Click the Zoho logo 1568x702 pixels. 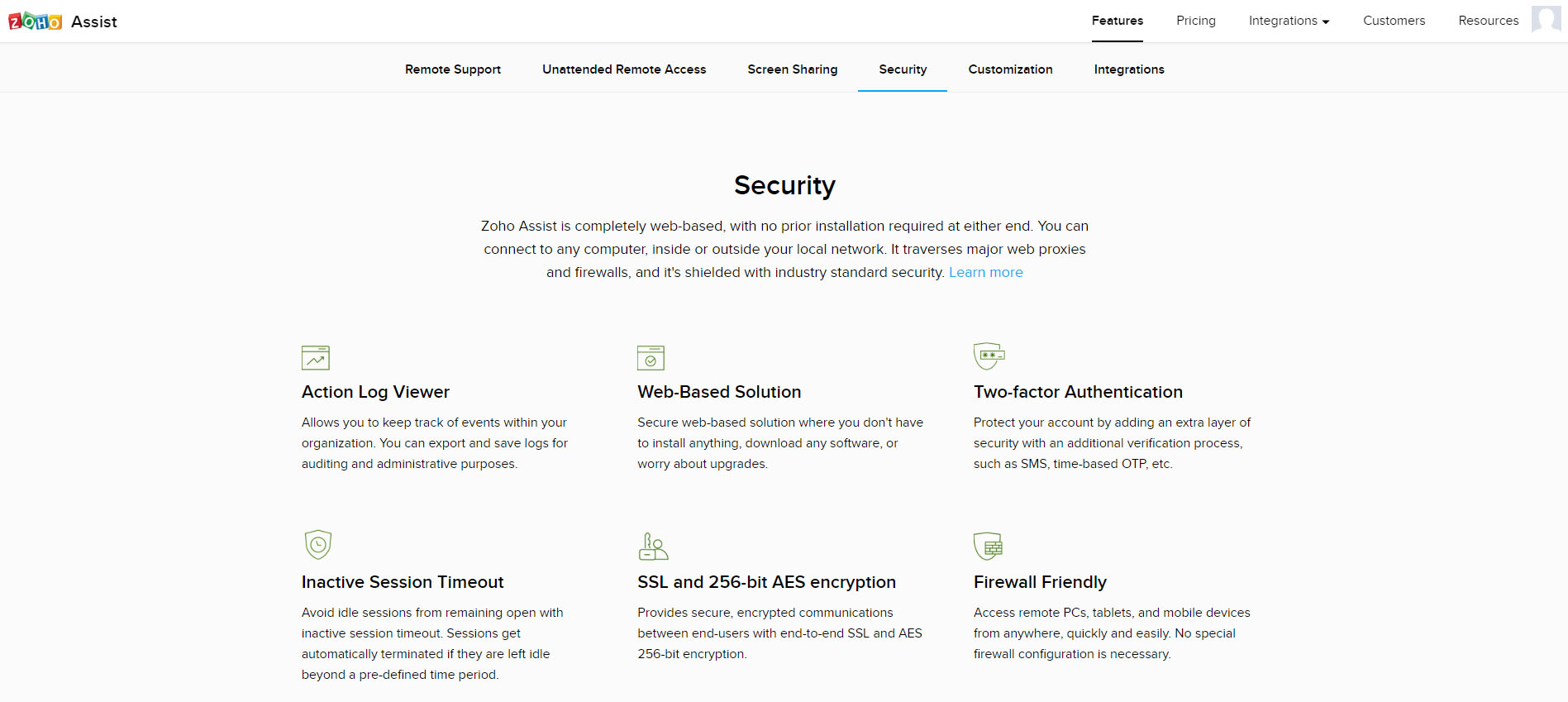36,21
